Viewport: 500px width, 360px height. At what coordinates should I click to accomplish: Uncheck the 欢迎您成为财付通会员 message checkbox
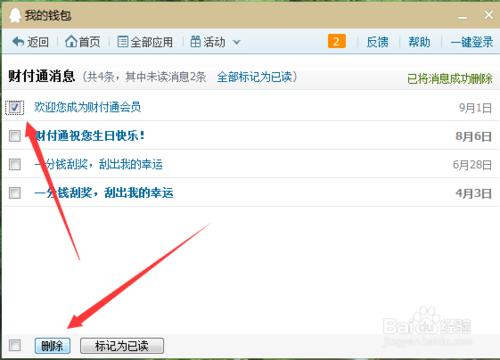pyautogui.click(x=15, y=107)
